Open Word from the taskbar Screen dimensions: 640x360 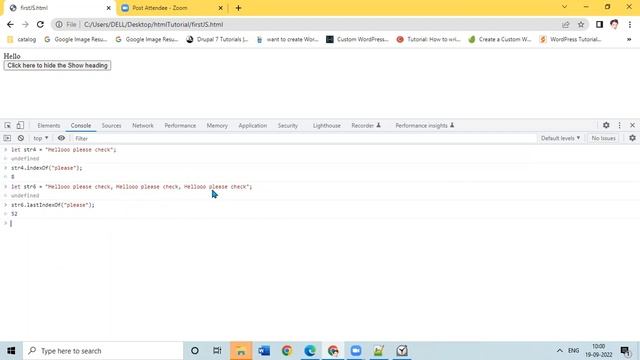pos(264,351)
